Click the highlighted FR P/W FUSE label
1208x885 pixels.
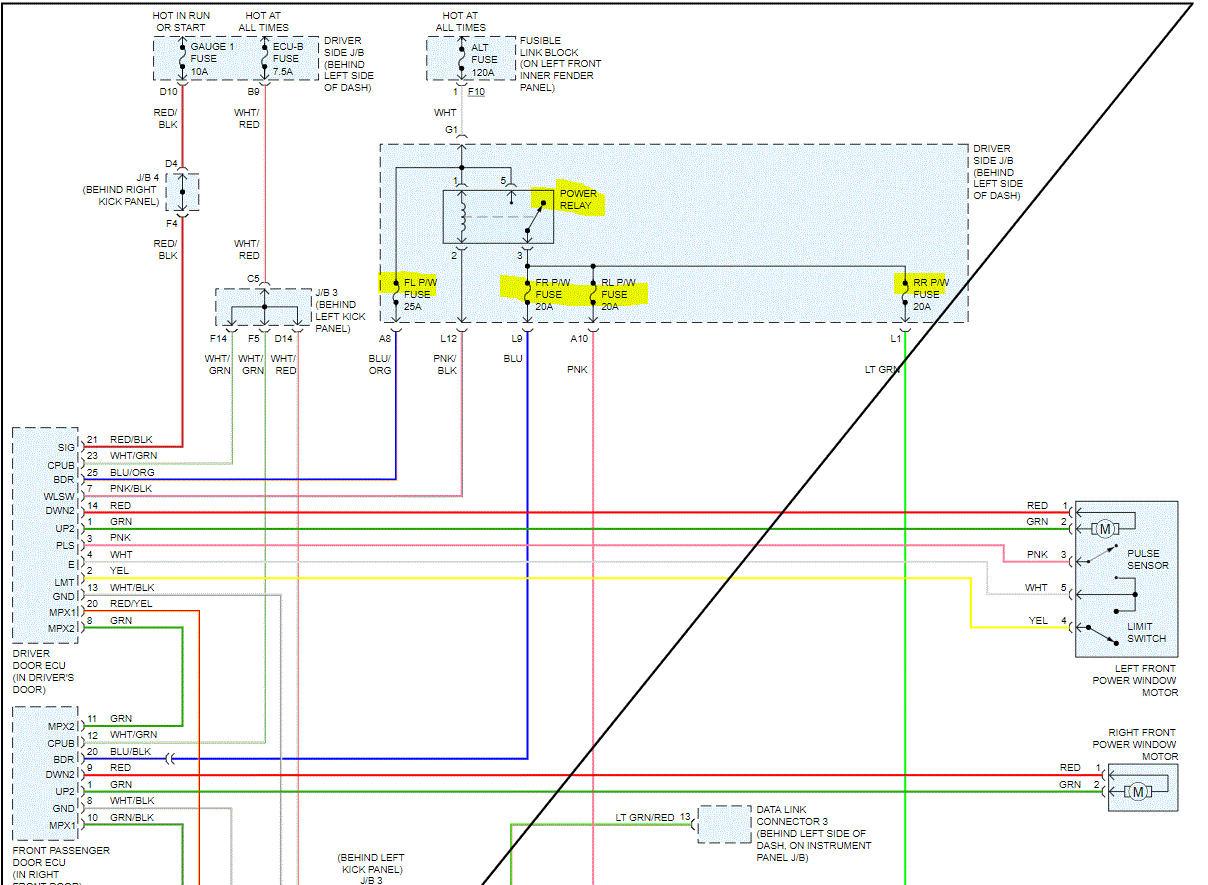549,289
